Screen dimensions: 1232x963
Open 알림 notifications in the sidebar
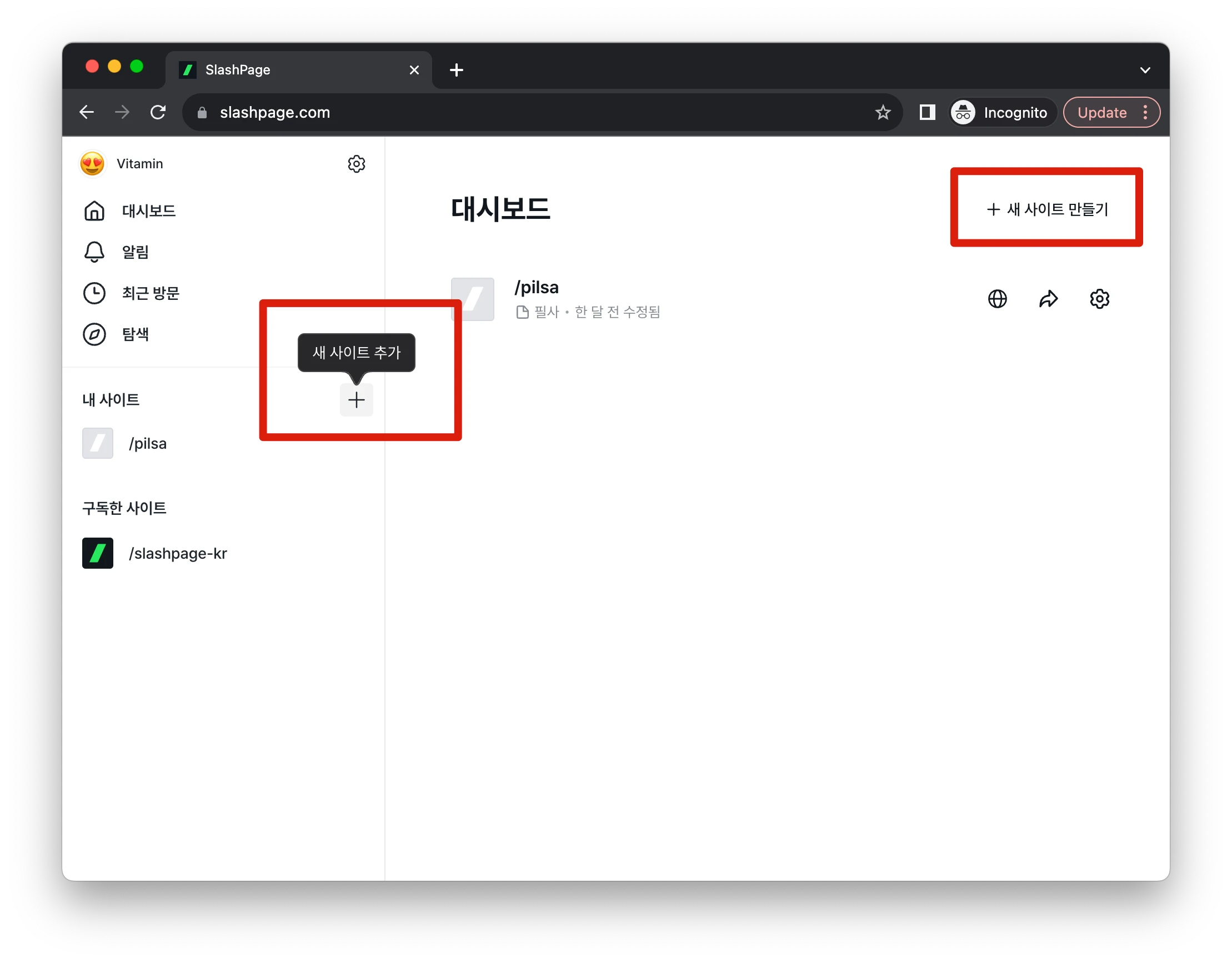point(136,252)
